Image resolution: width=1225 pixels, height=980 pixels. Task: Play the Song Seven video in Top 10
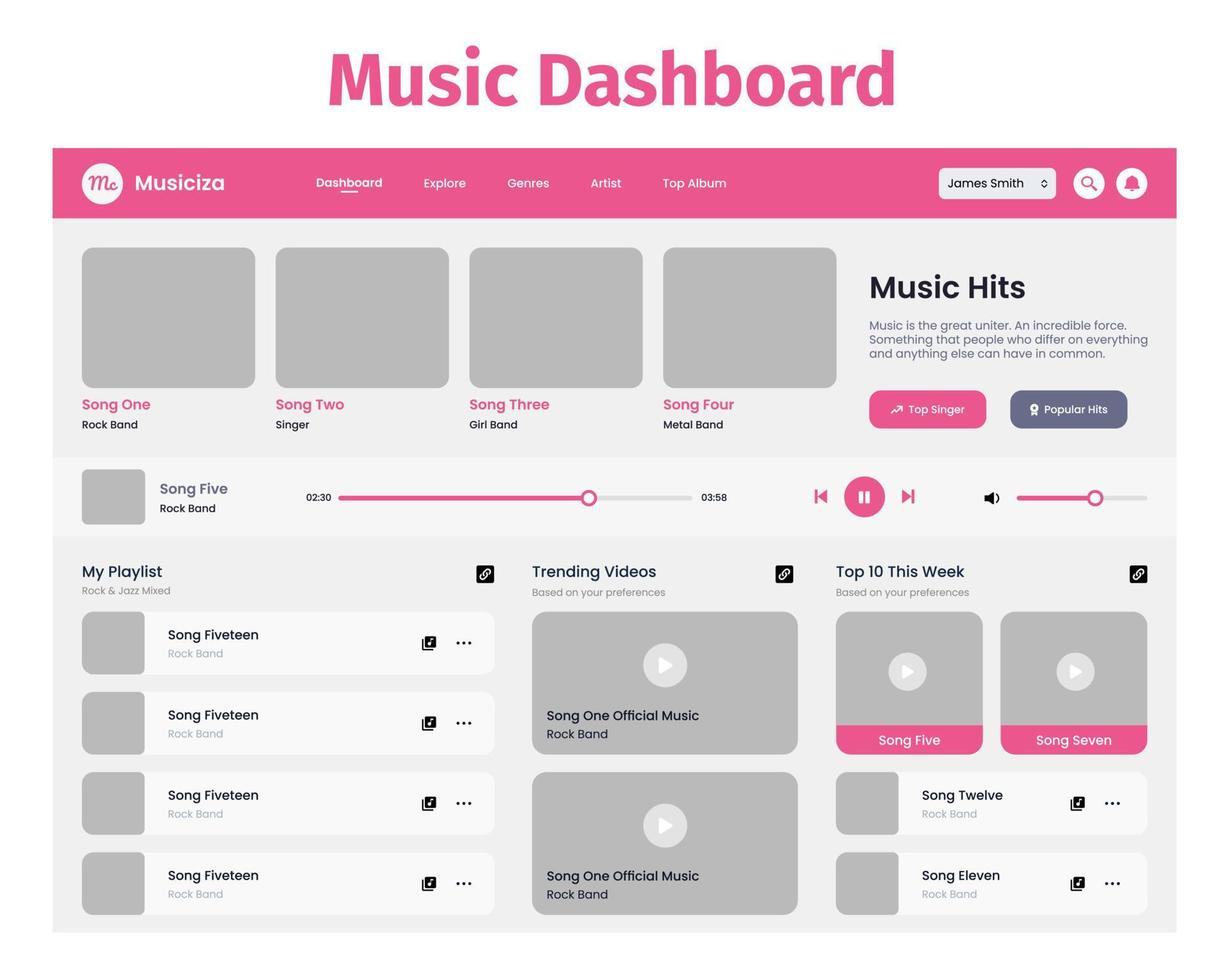tap(1076, 671)
